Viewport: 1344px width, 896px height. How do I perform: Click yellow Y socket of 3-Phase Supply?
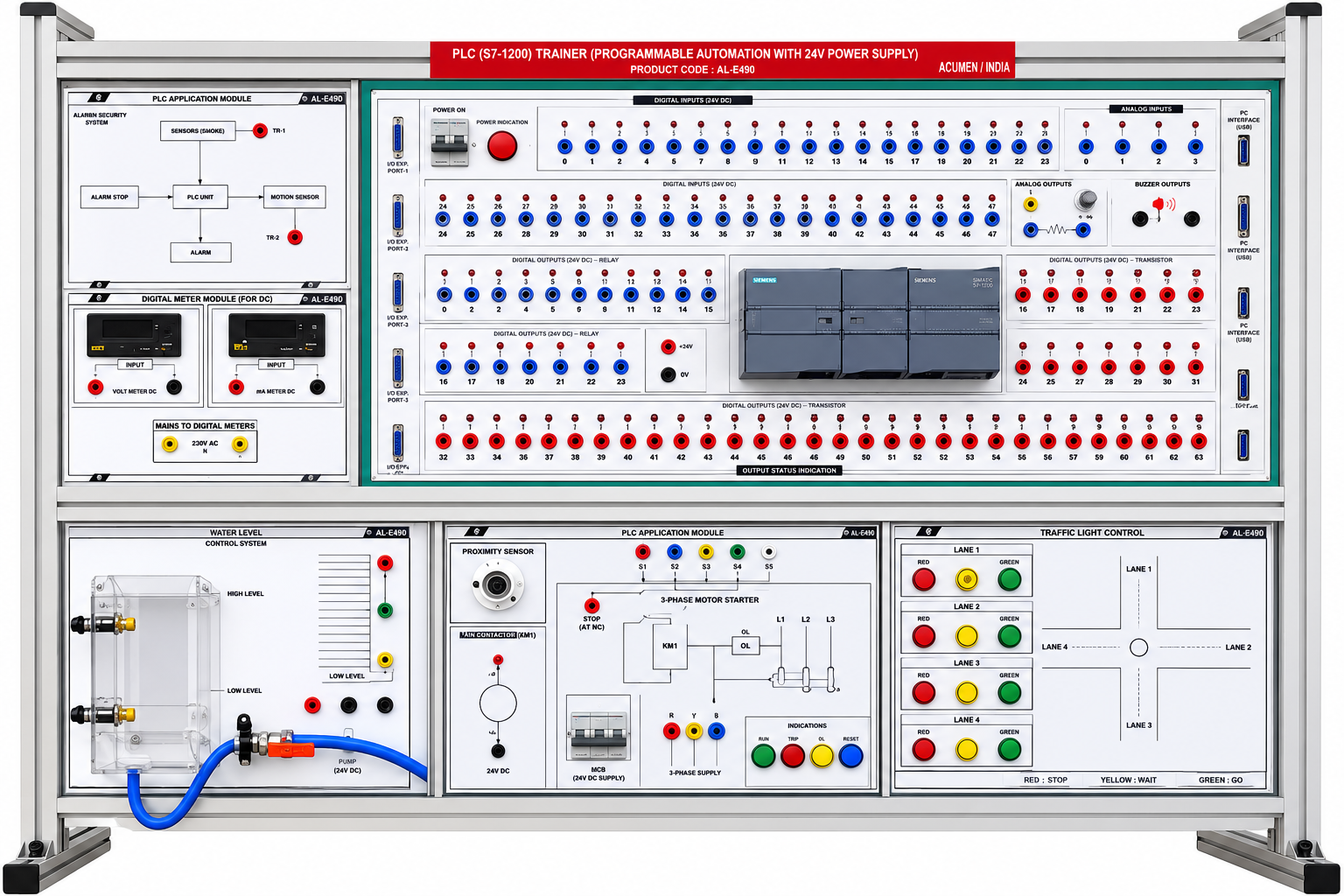[694, 731]
